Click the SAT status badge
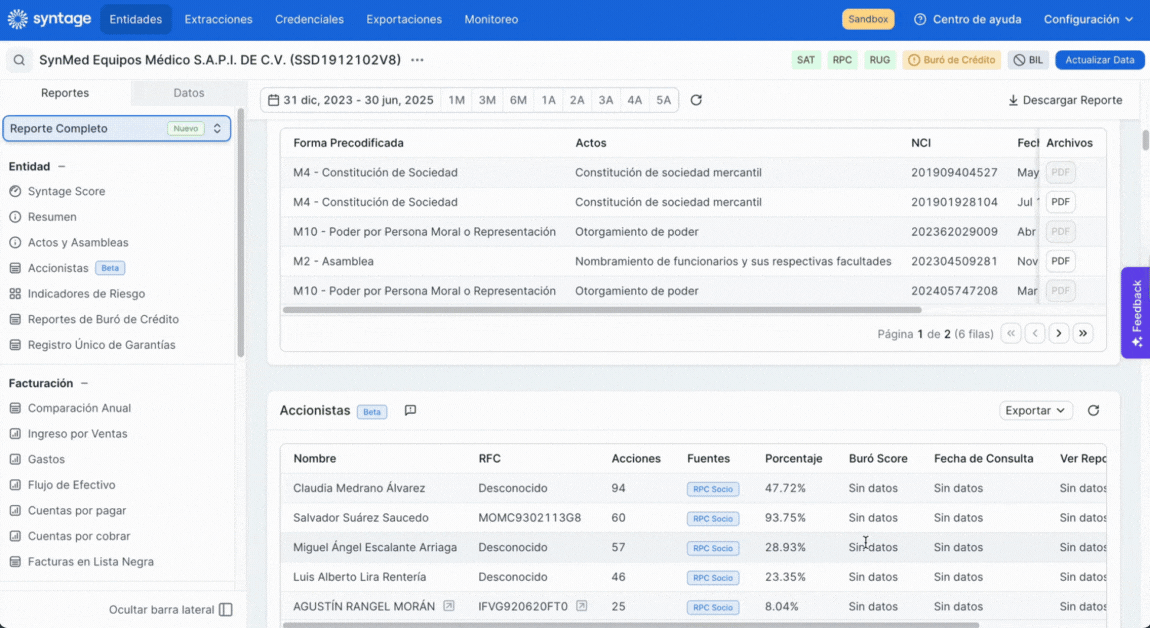The height and width of the screenshot is (628, 1150). [806, 60]
